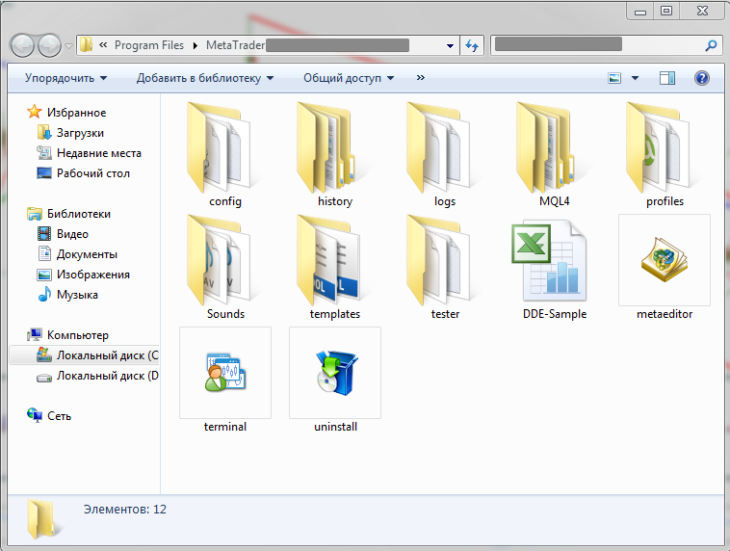Maximize the Explorer window

click(667, 11)
